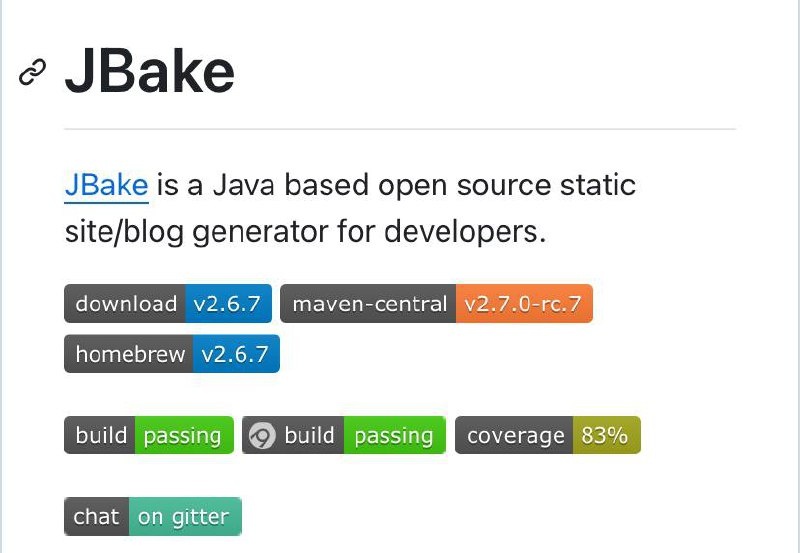Click the CircleCI logo in build badge
800x553 pixels.
pyautogui.click(x=261, y=436)
